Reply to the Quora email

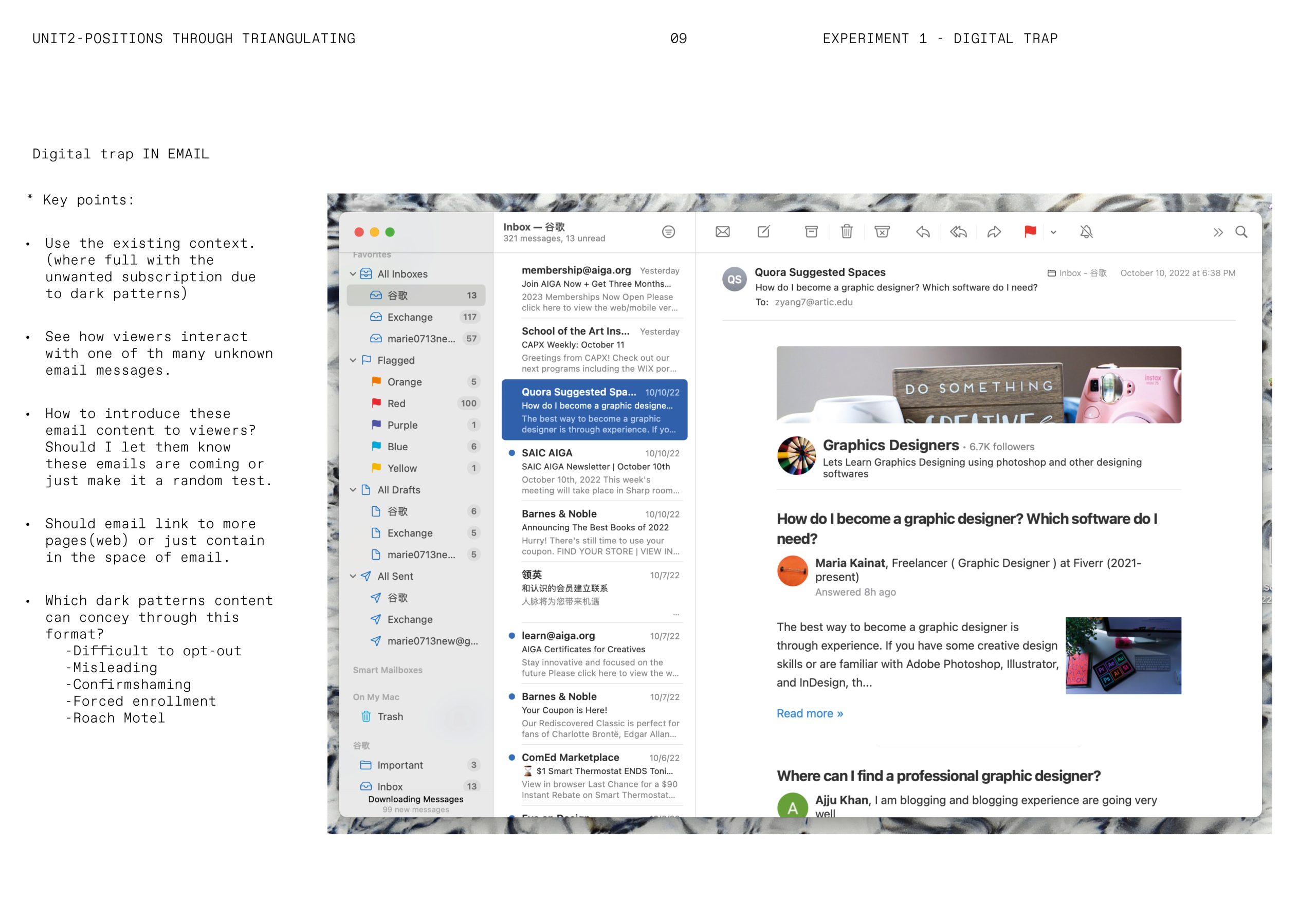[x=923, y=232]
